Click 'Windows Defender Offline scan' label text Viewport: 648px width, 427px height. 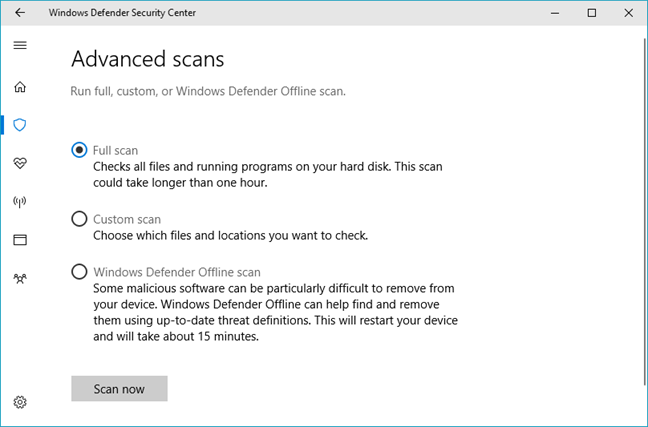click(177, 272)
